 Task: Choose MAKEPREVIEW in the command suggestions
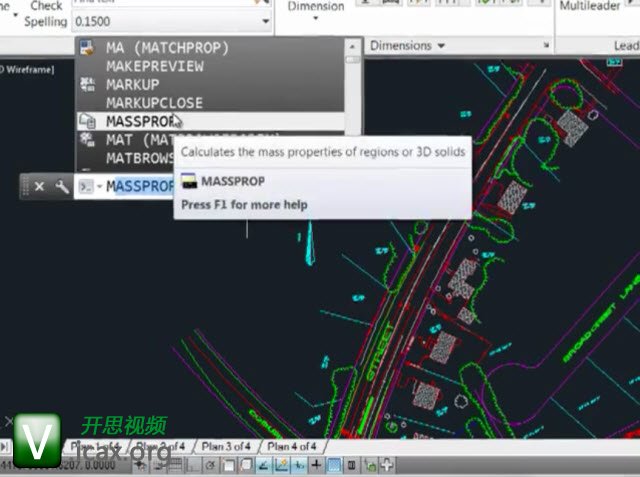coord(154,66)
